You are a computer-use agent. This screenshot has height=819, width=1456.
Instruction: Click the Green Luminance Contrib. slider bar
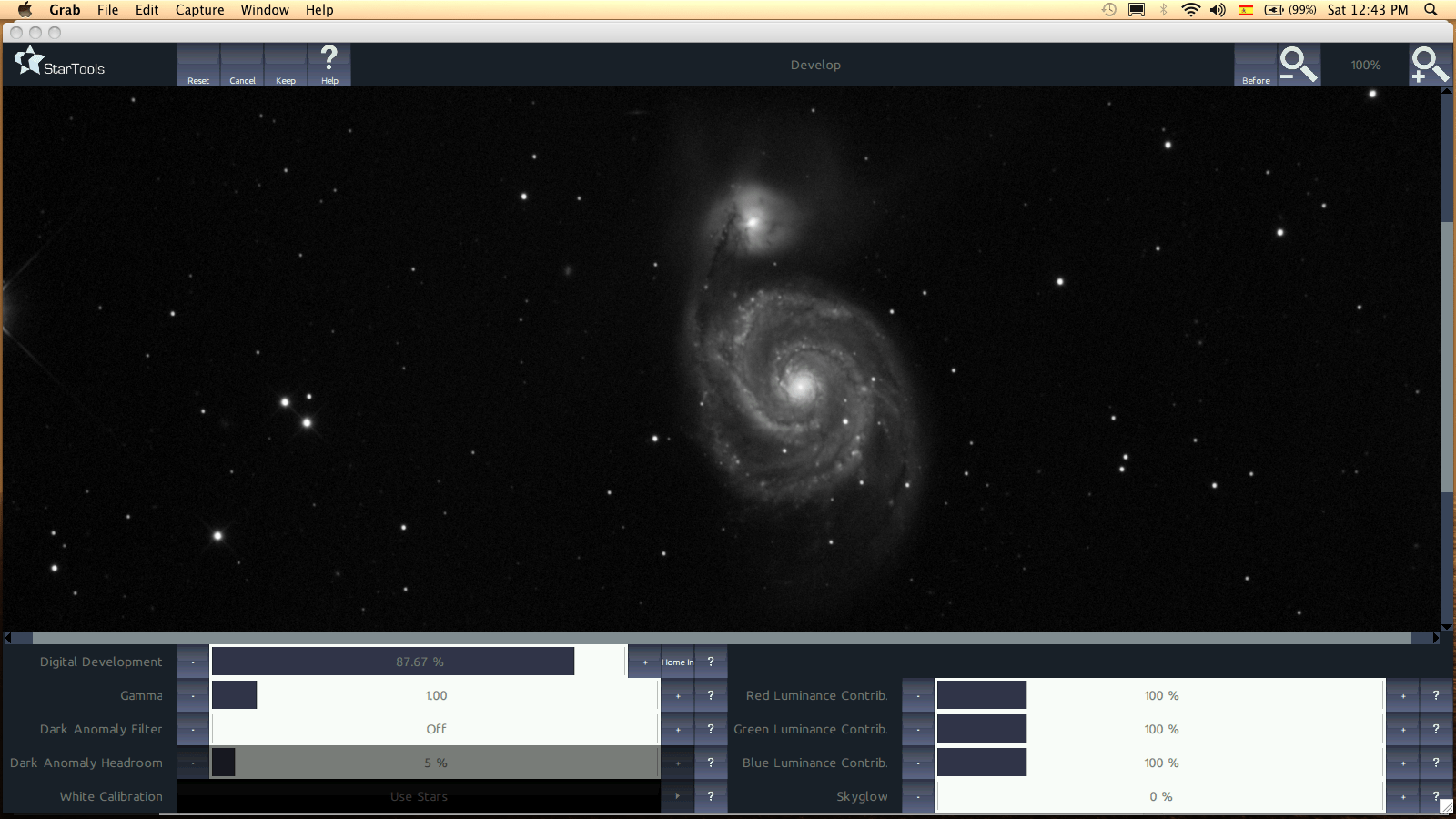[x=1160, y=729]
